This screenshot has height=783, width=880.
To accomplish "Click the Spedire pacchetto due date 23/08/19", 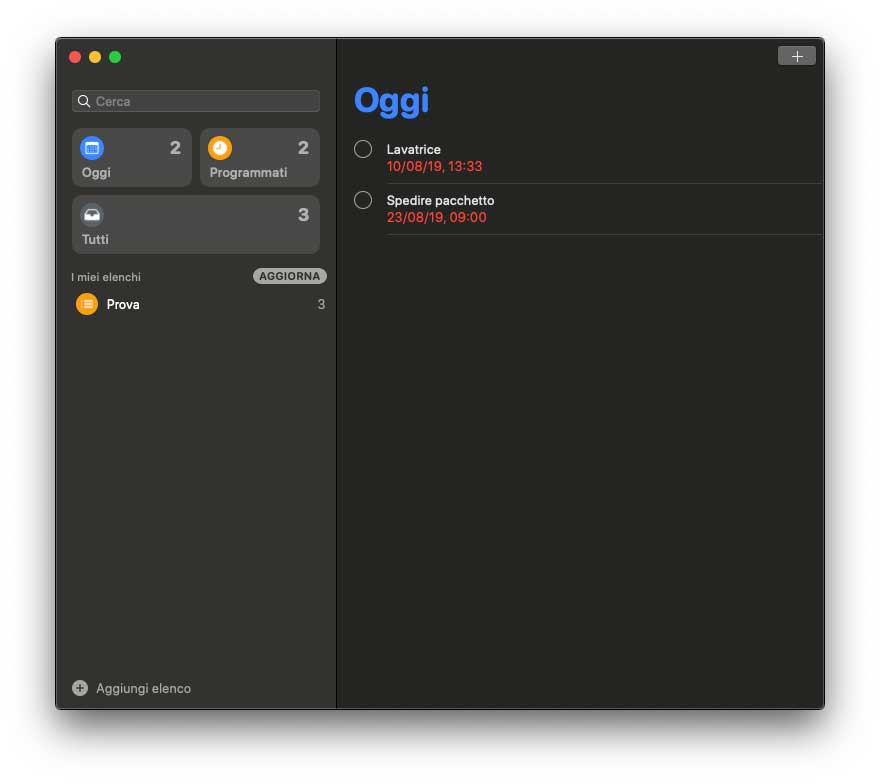I will (x=437, y=218).
